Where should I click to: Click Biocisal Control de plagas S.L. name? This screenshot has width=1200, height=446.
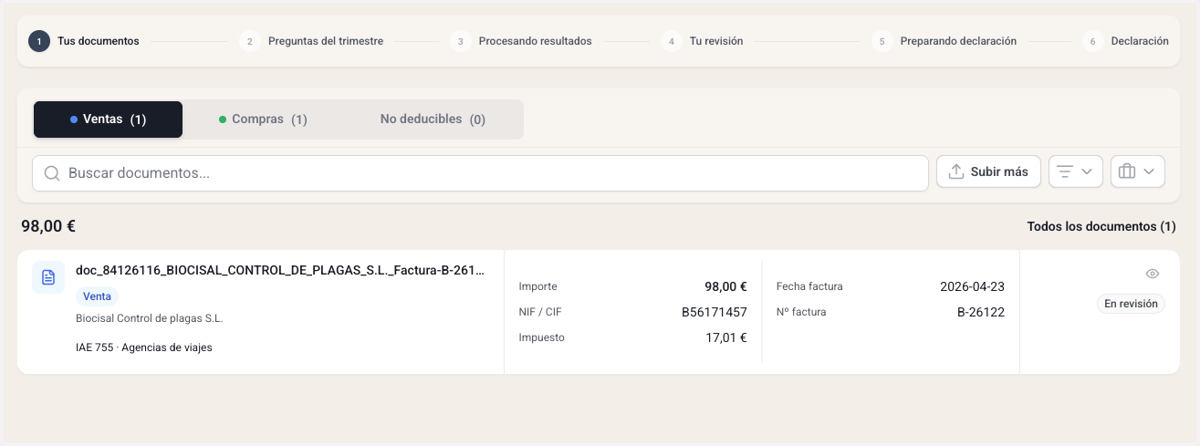coord(149,319)
